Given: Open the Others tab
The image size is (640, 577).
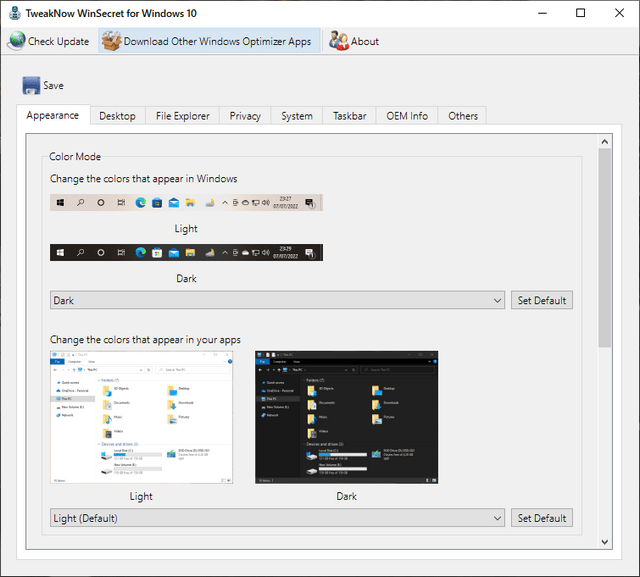Looking at the screenshot, I should 463,116.
